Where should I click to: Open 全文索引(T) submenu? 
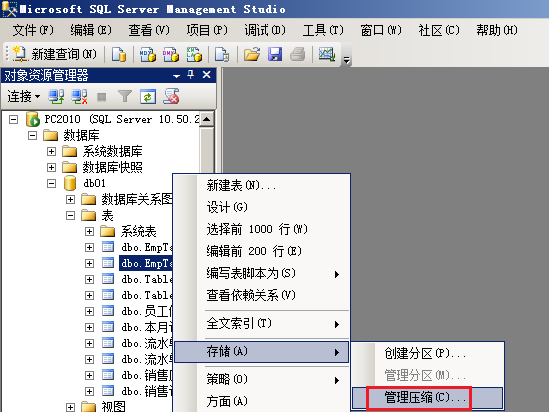click(262, 324)
